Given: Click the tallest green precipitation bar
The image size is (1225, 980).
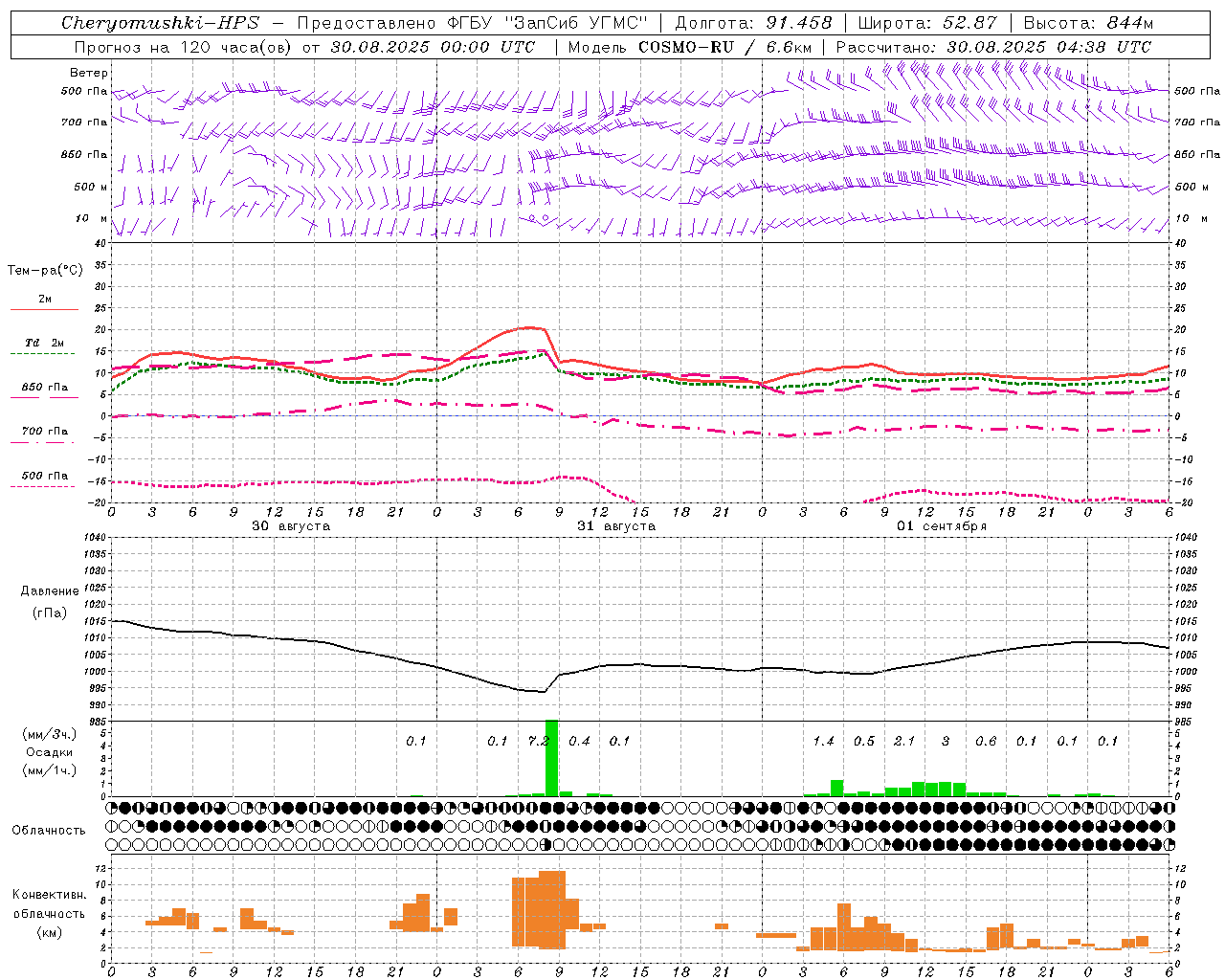Looking at the screenshot, I should coord(551,758).
